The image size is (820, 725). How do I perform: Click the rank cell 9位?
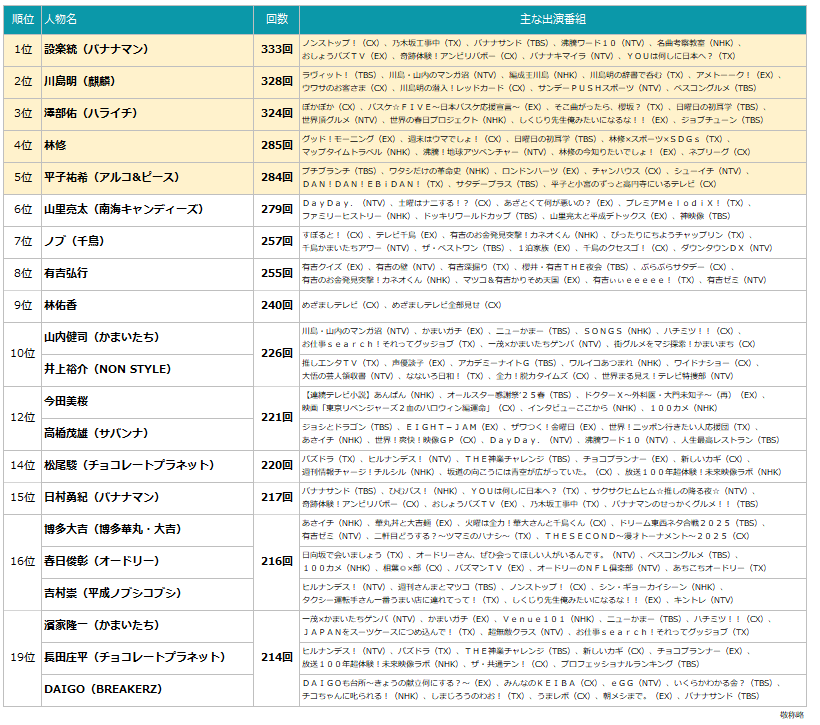22,305
